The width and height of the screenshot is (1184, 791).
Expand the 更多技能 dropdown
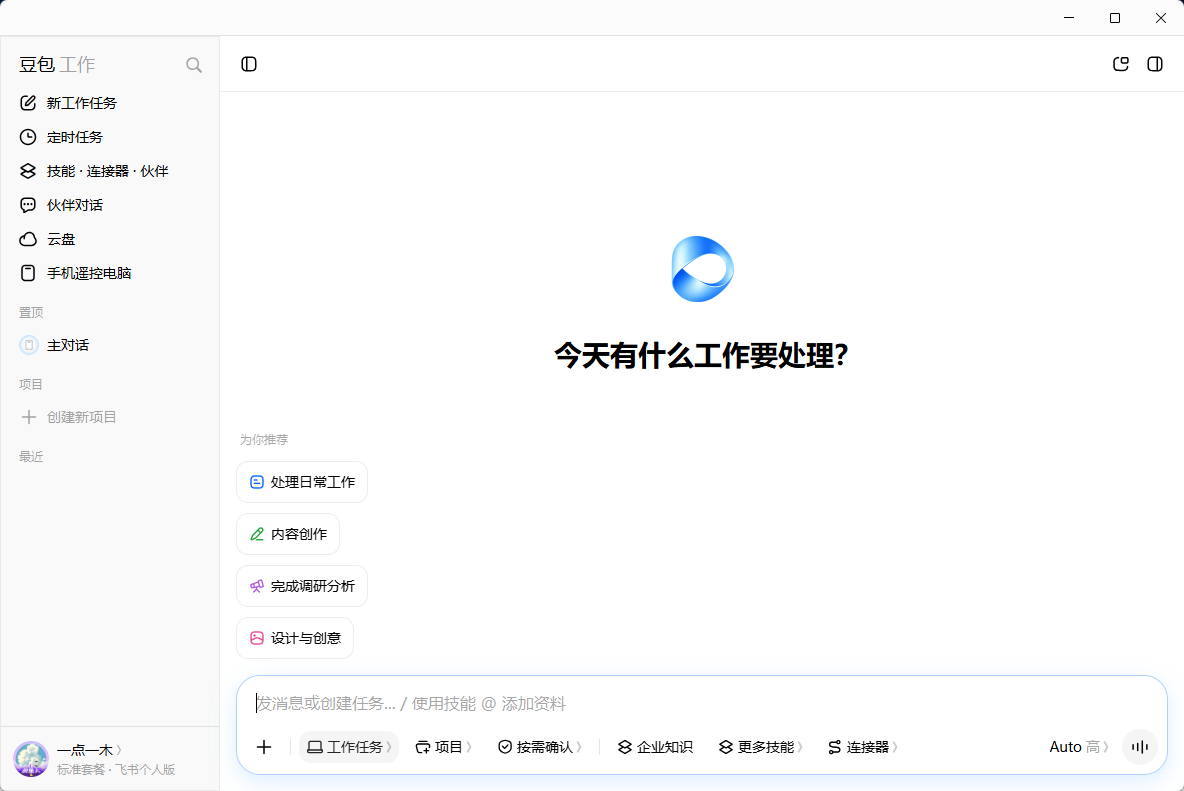[760, 746]
